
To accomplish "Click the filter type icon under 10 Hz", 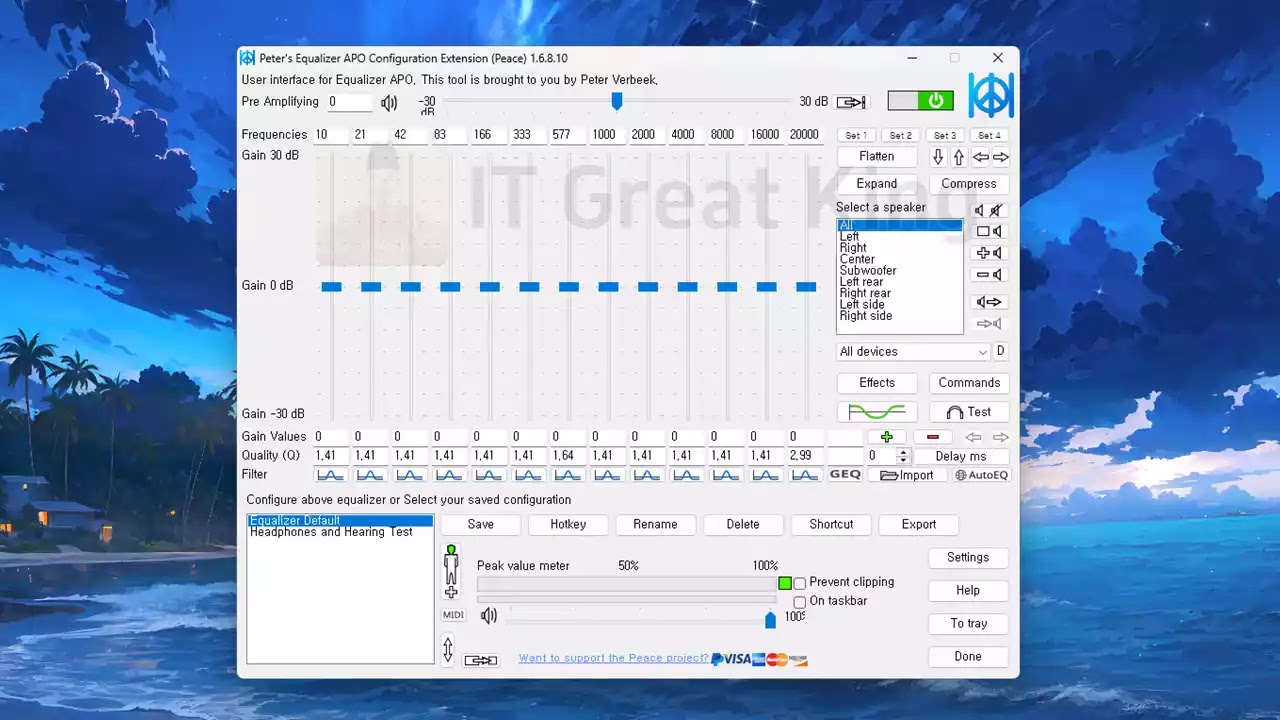I will 331,475.
